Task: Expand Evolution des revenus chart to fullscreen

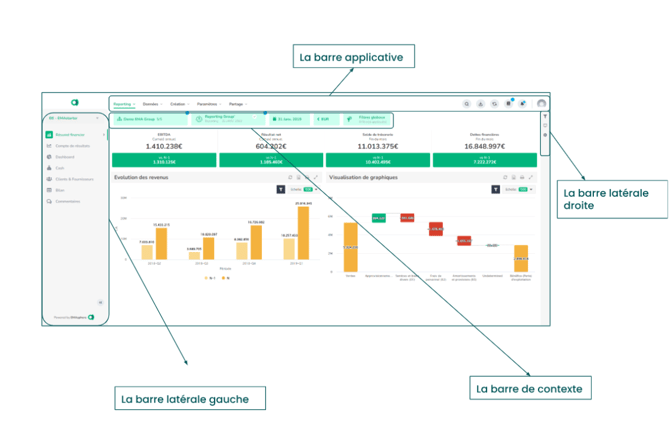Action: [x=317, y=177]
